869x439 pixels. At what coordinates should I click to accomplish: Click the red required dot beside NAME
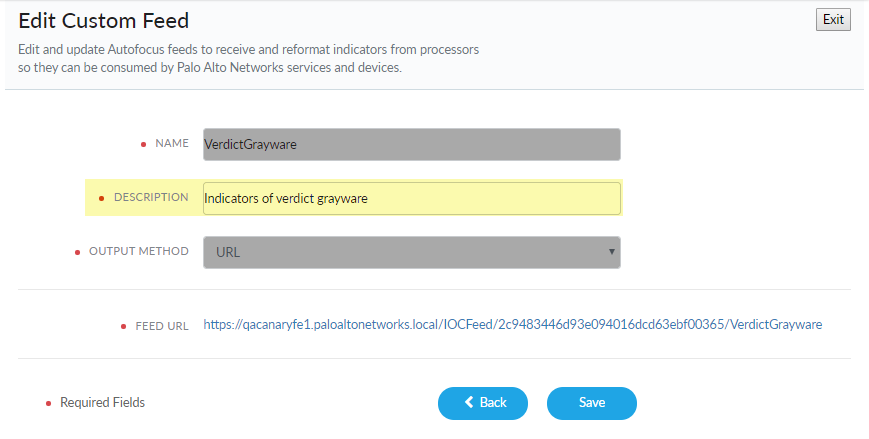tap(144, 144)
